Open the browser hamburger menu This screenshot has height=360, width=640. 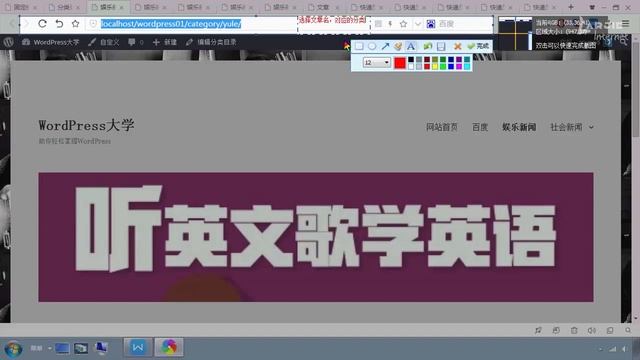coord(625,24)
